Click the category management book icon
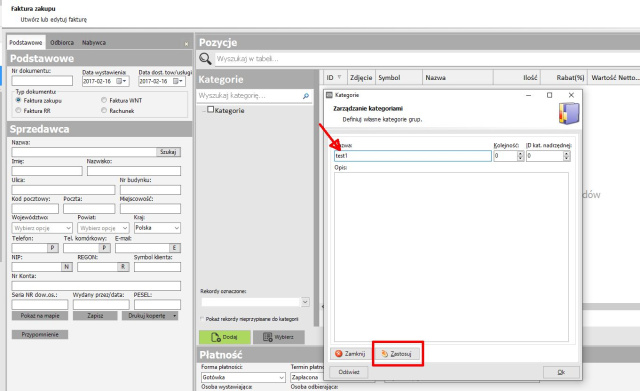Image resolution: width=640 pixels, height=391 pixels. [x=569, y=113]
